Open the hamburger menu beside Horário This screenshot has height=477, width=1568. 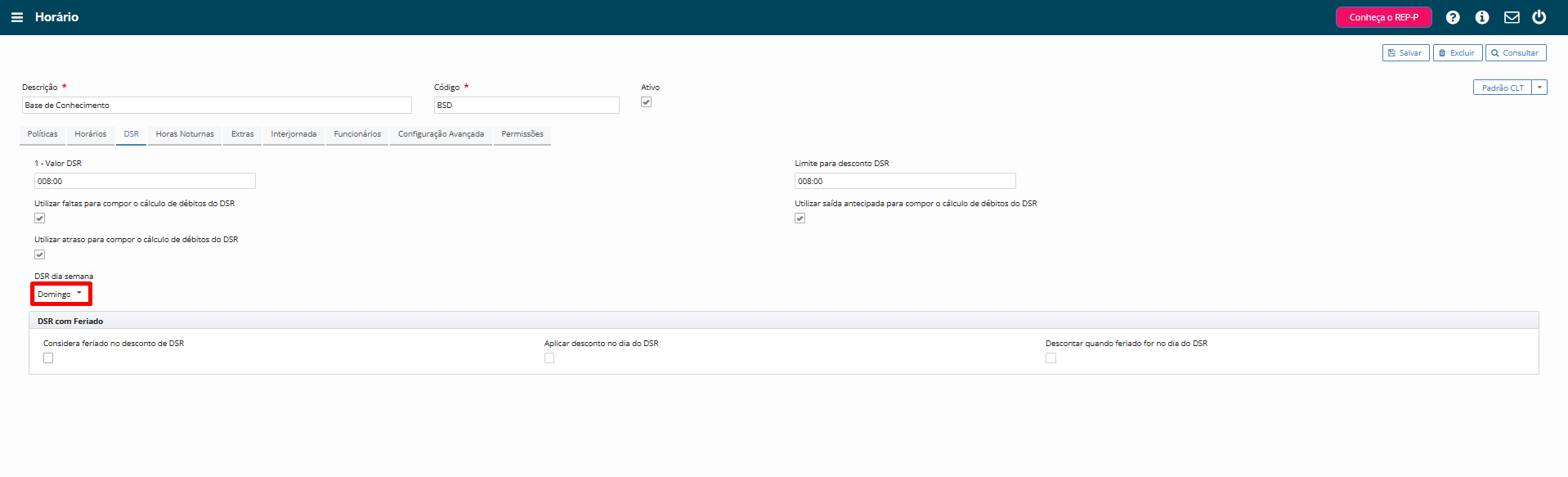coord(17,17)
